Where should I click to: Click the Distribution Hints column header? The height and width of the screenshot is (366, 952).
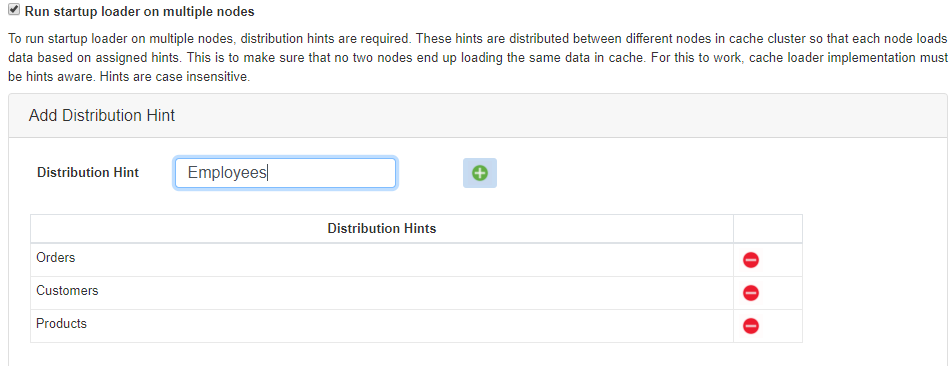click(x=382, y=229)
